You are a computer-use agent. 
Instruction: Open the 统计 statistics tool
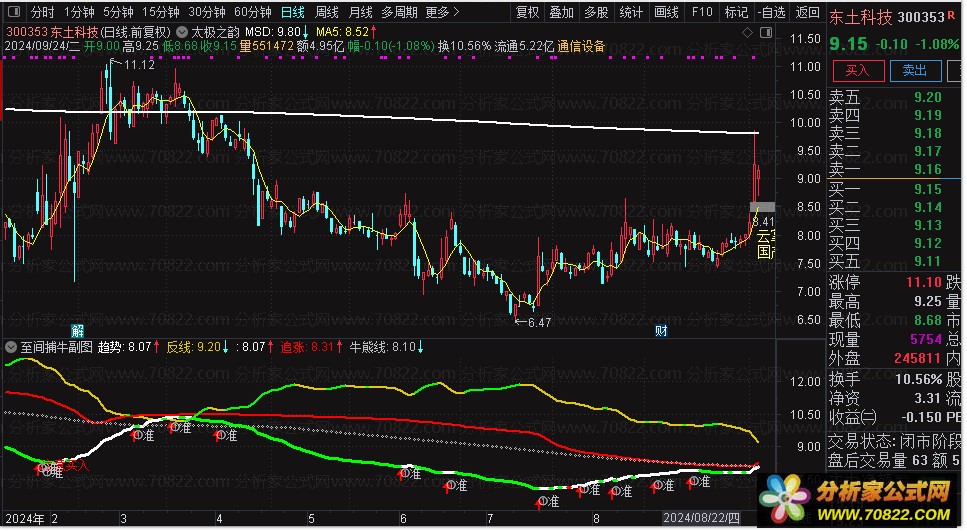(x=631, y=12)
